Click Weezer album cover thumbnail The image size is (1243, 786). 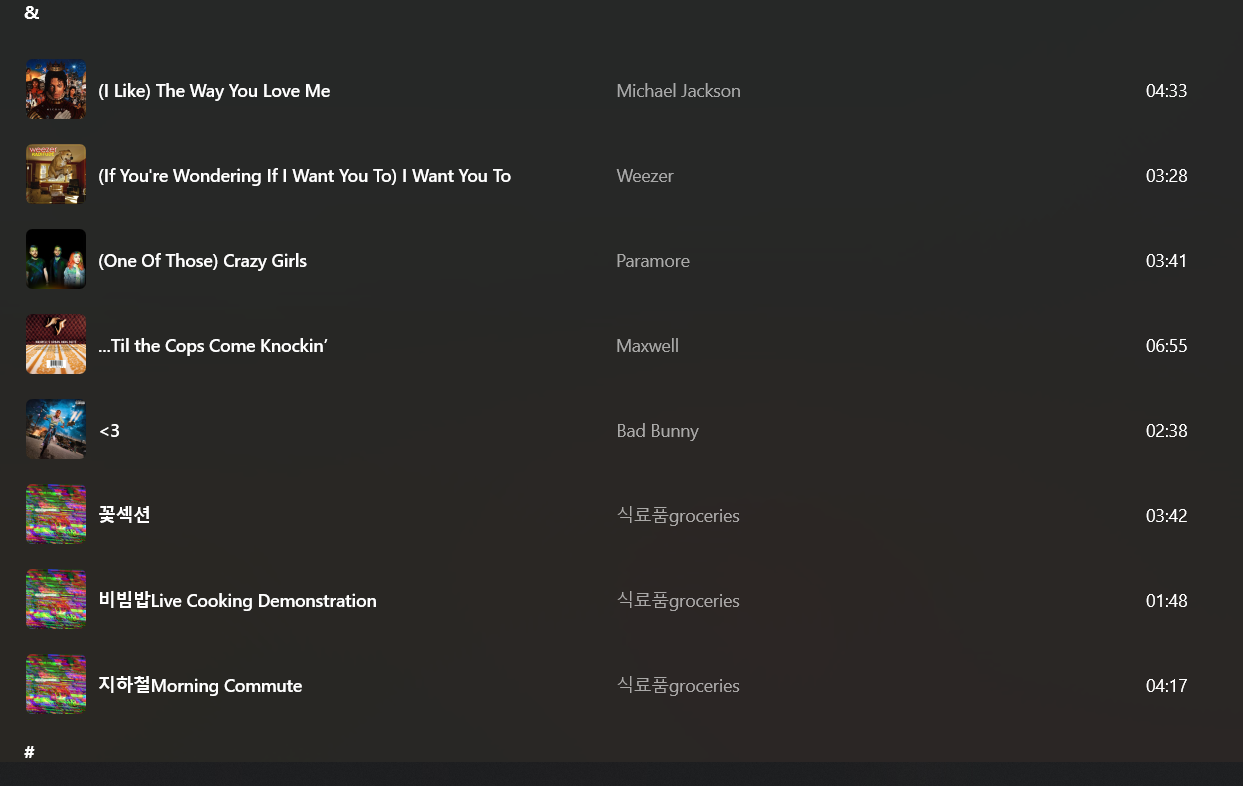(56, 175)
